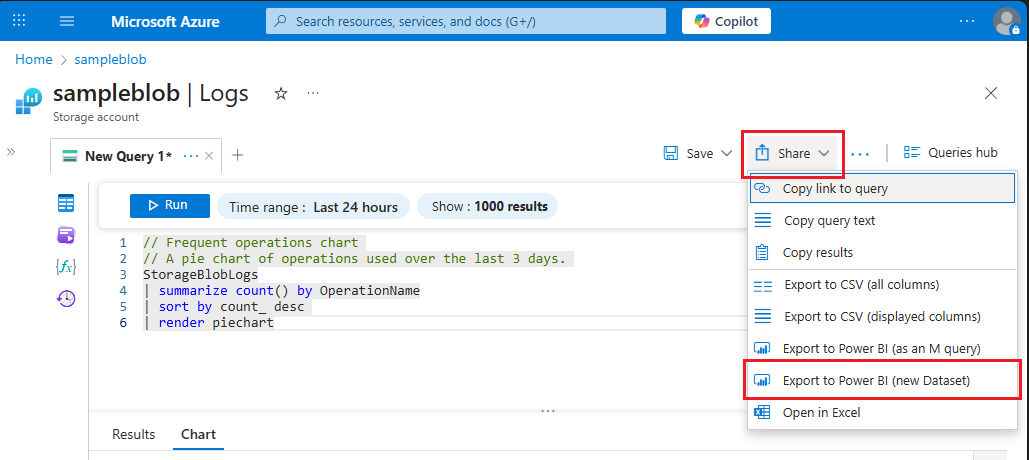The width and height of the screenshot is (1029, 460).
Task: Go to Home breadcrumb
Action: click(x=33, y=59)
